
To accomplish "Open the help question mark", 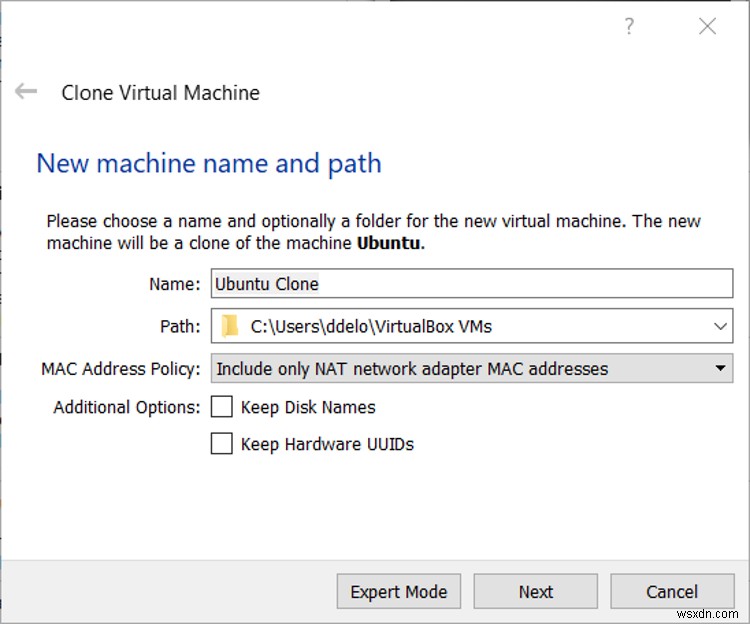I will (629, 26).
